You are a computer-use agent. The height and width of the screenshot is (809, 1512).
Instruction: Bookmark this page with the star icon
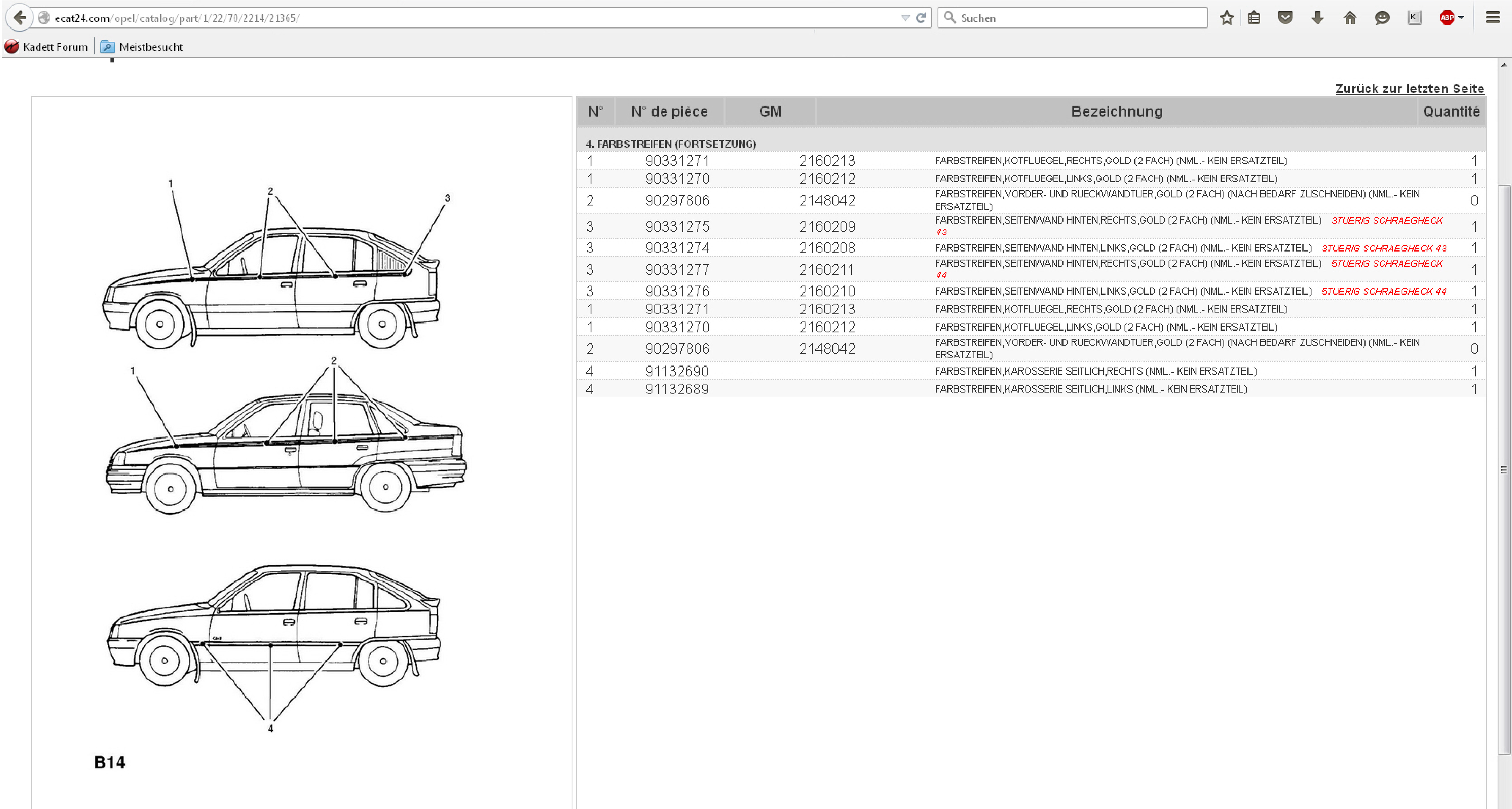click(x=1226, y=18)
